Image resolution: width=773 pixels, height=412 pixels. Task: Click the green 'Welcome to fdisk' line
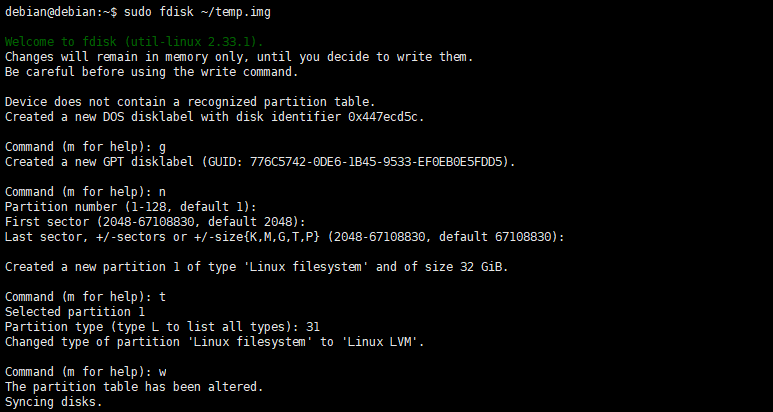(134, 42)
